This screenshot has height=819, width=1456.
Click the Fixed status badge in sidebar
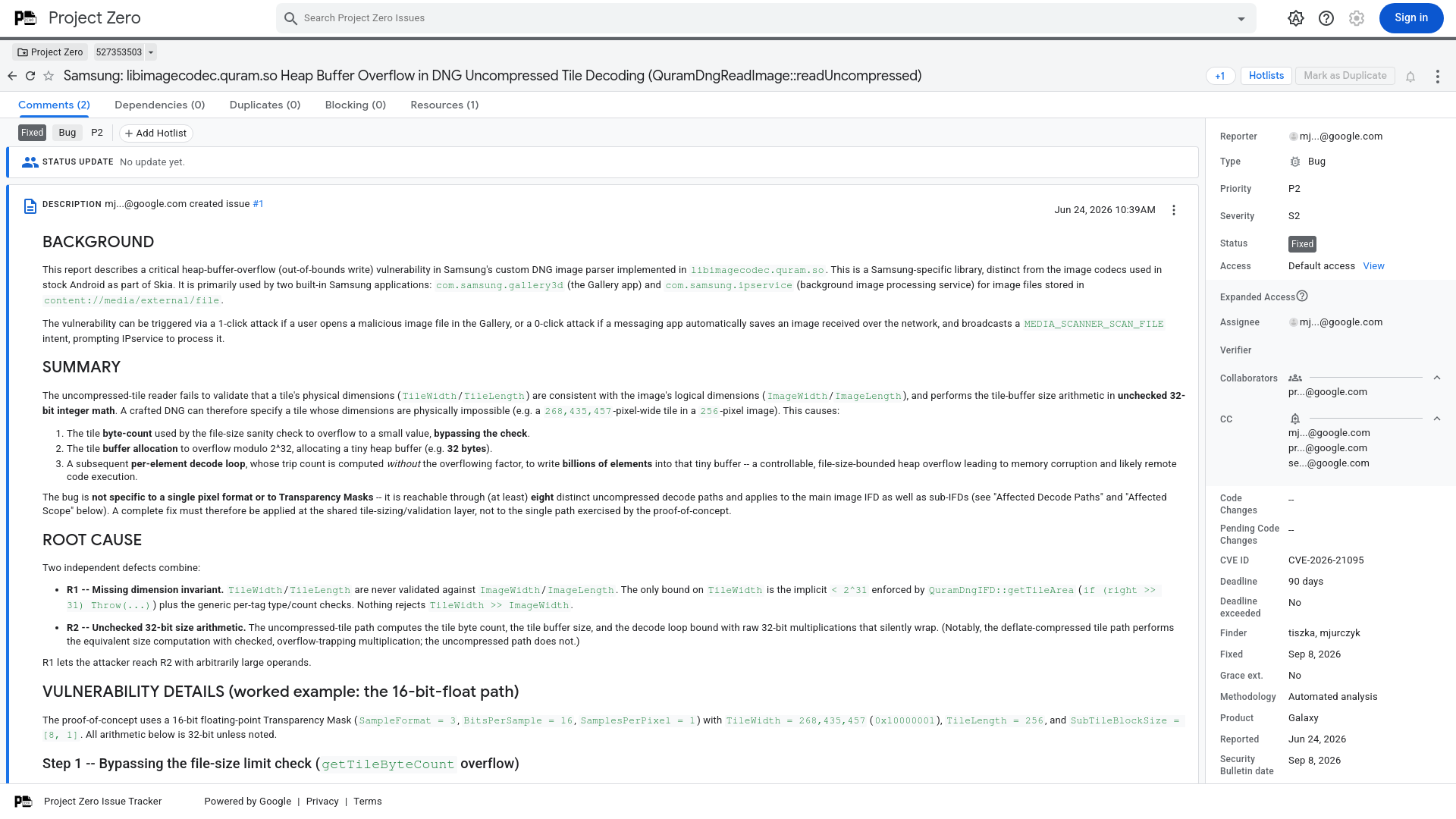[1302, 244]
